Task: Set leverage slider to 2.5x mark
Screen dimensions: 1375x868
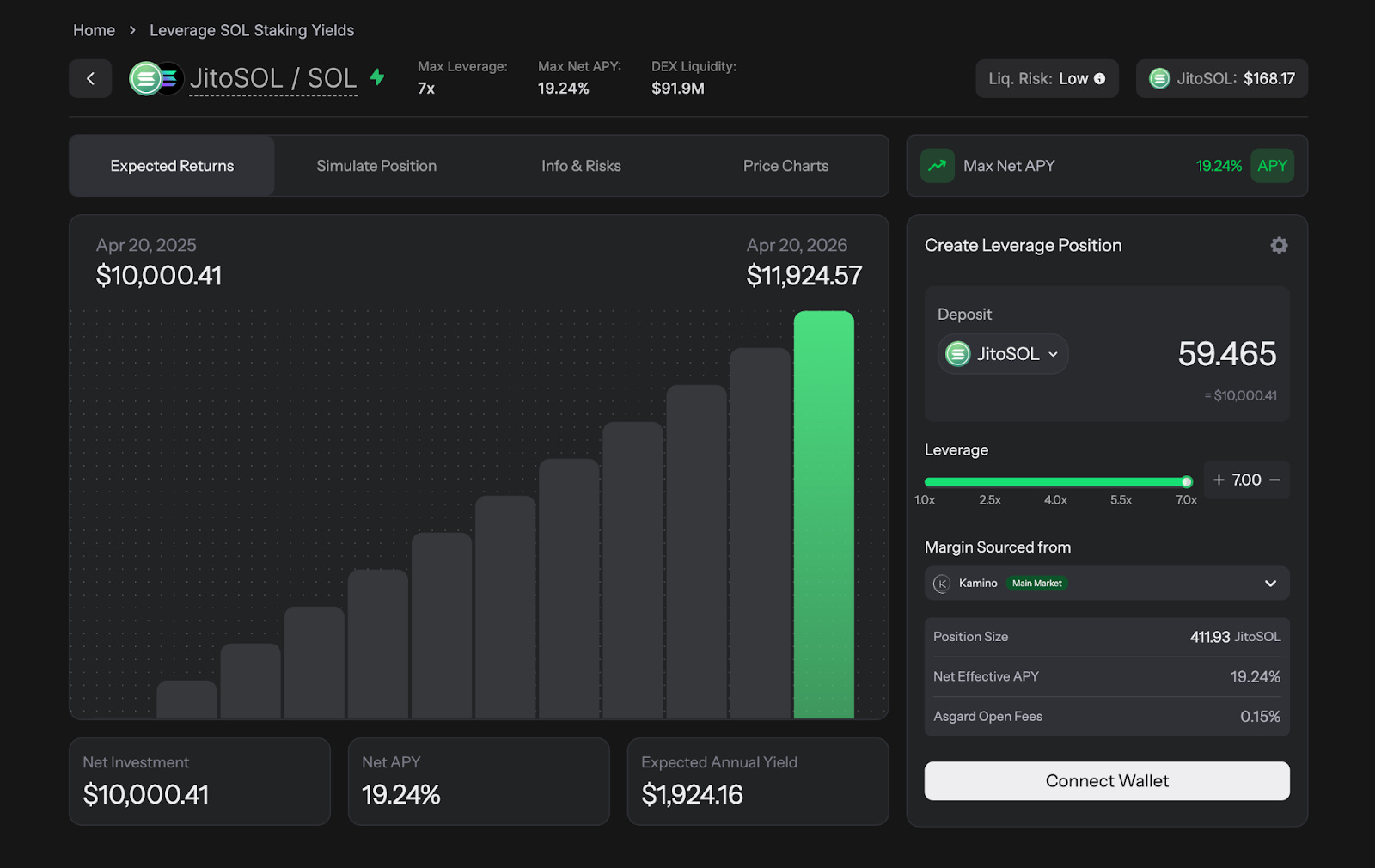Action: pyautogui.click(x=990, y=482)
